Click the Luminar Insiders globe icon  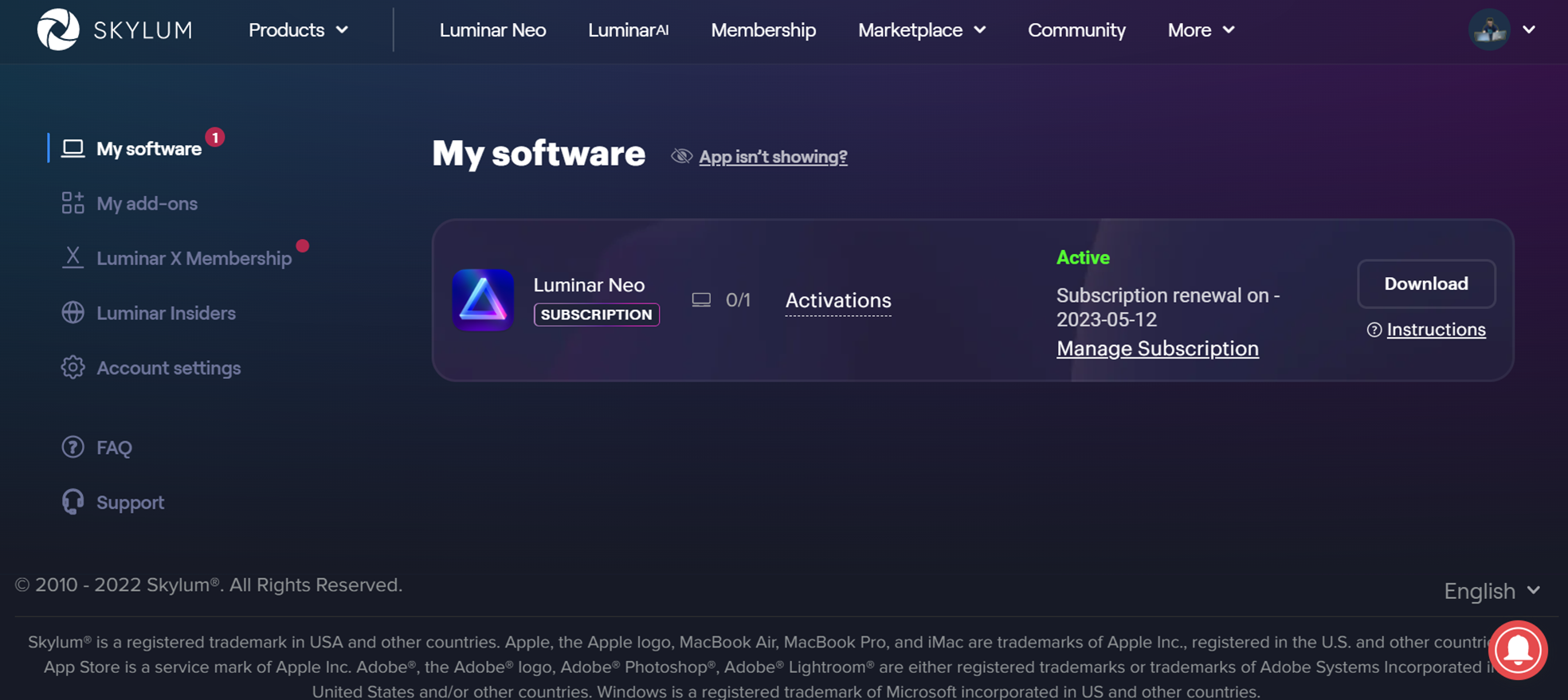coord(73,313)
